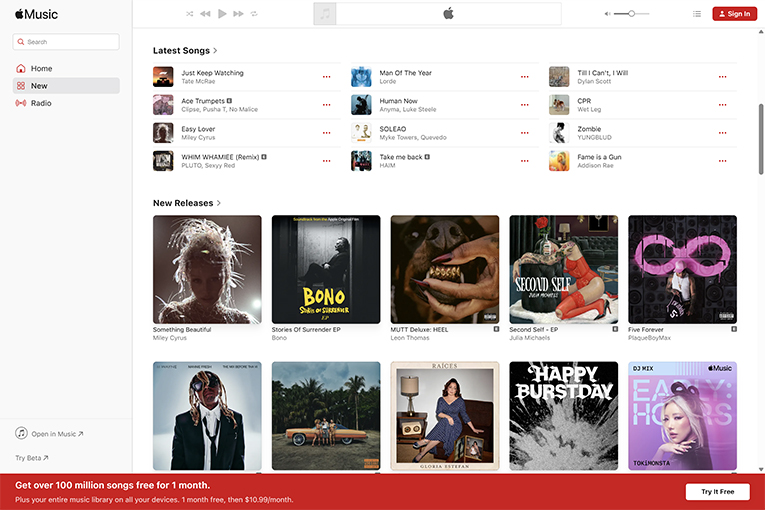Click the Human Now song title
The width and height of the screenshot is (765, 510).
coord(399,101)
